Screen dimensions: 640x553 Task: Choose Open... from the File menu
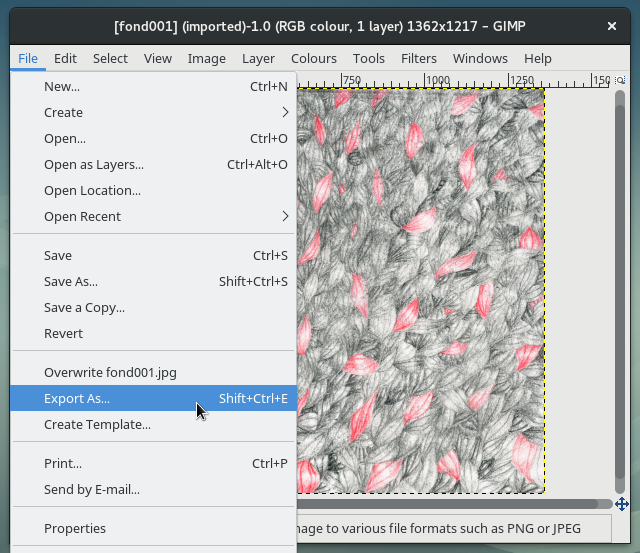tap(153, 138)
